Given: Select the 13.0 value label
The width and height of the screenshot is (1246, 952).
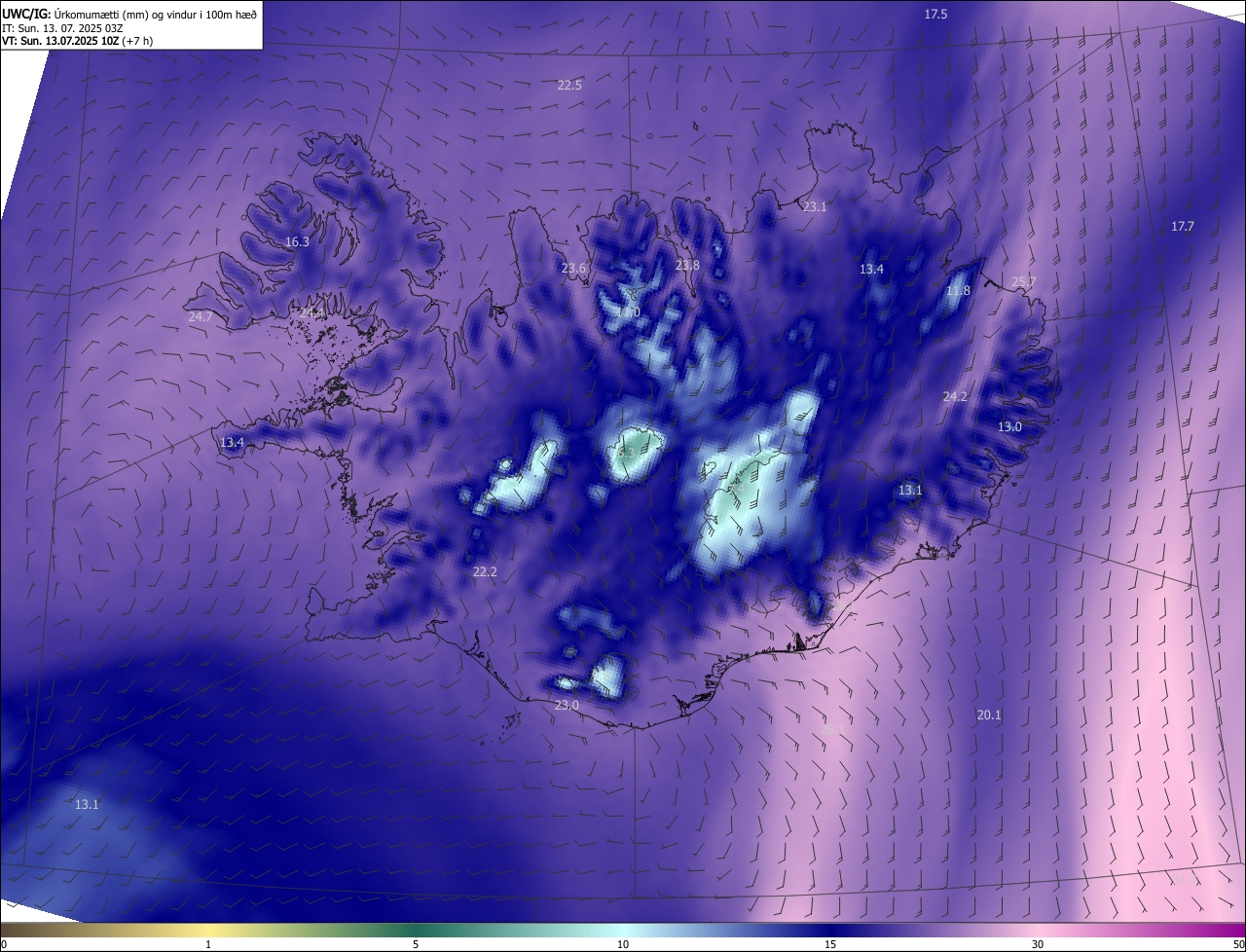Looking at the screenshot, I should point(1009,426).
